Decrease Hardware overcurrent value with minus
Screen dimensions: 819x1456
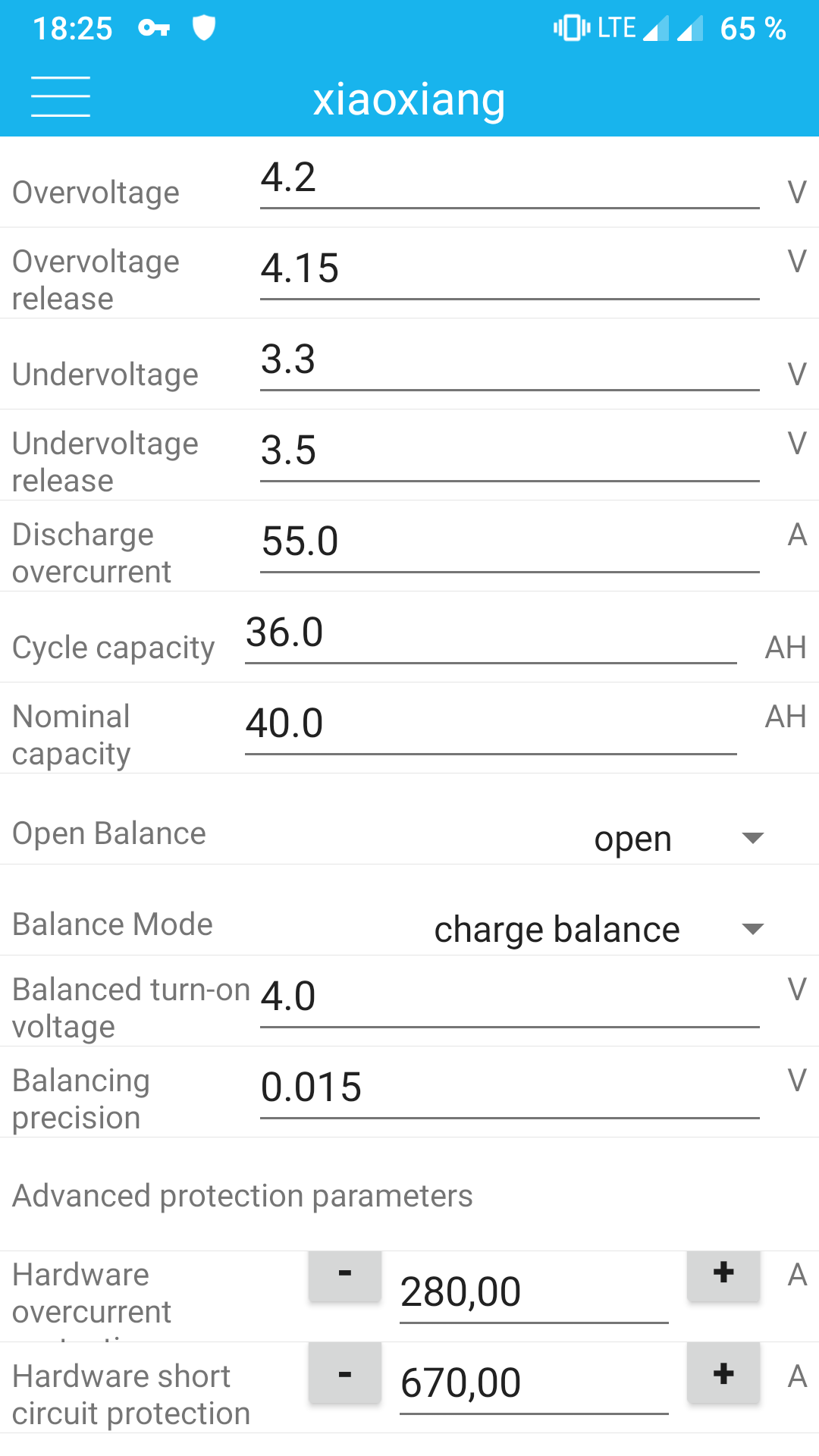(x=345, y=1274)
